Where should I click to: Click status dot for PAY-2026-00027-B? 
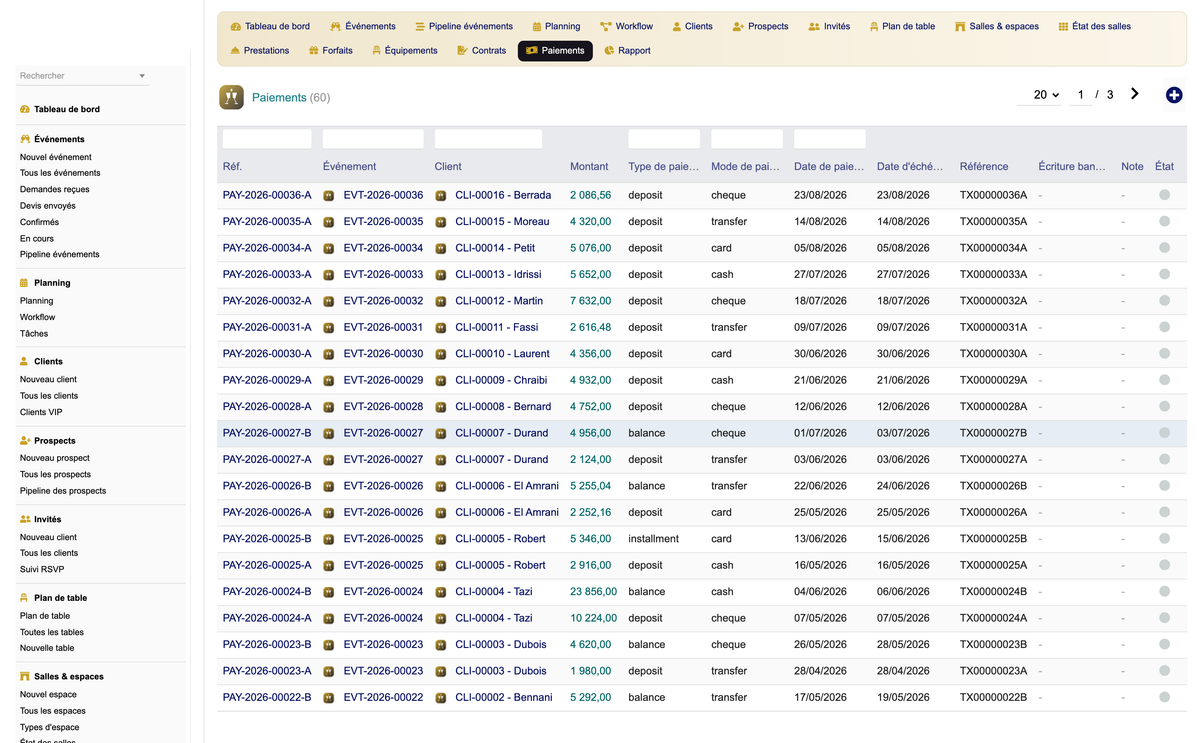click(x=1164, y=433)
